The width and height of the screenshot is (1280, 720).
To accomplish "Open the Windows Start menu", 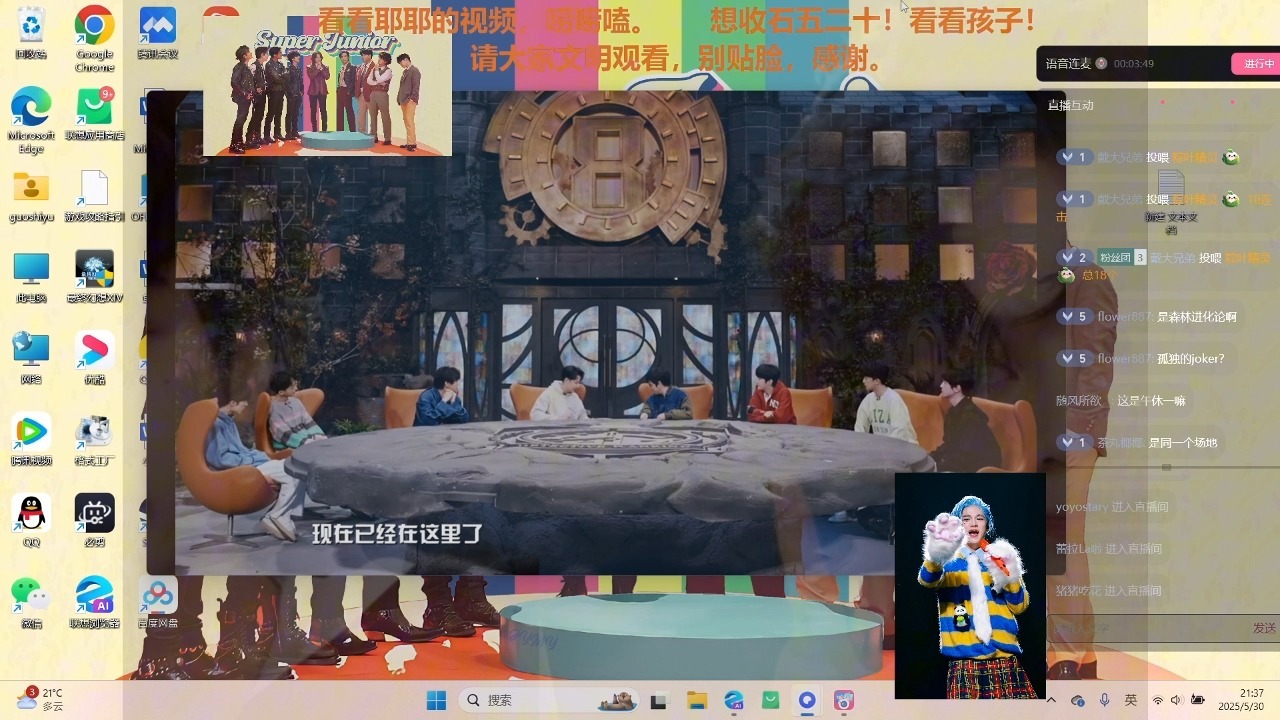I will click(x=437, y=700).
